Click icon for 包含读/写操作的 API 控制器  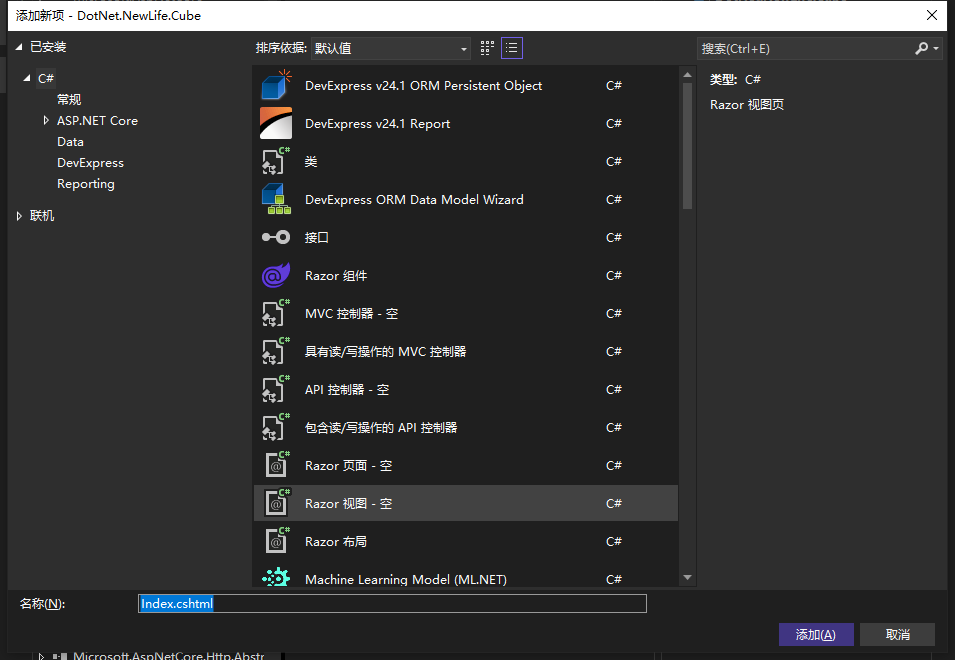pyautogui.click(x=276, y=427)
